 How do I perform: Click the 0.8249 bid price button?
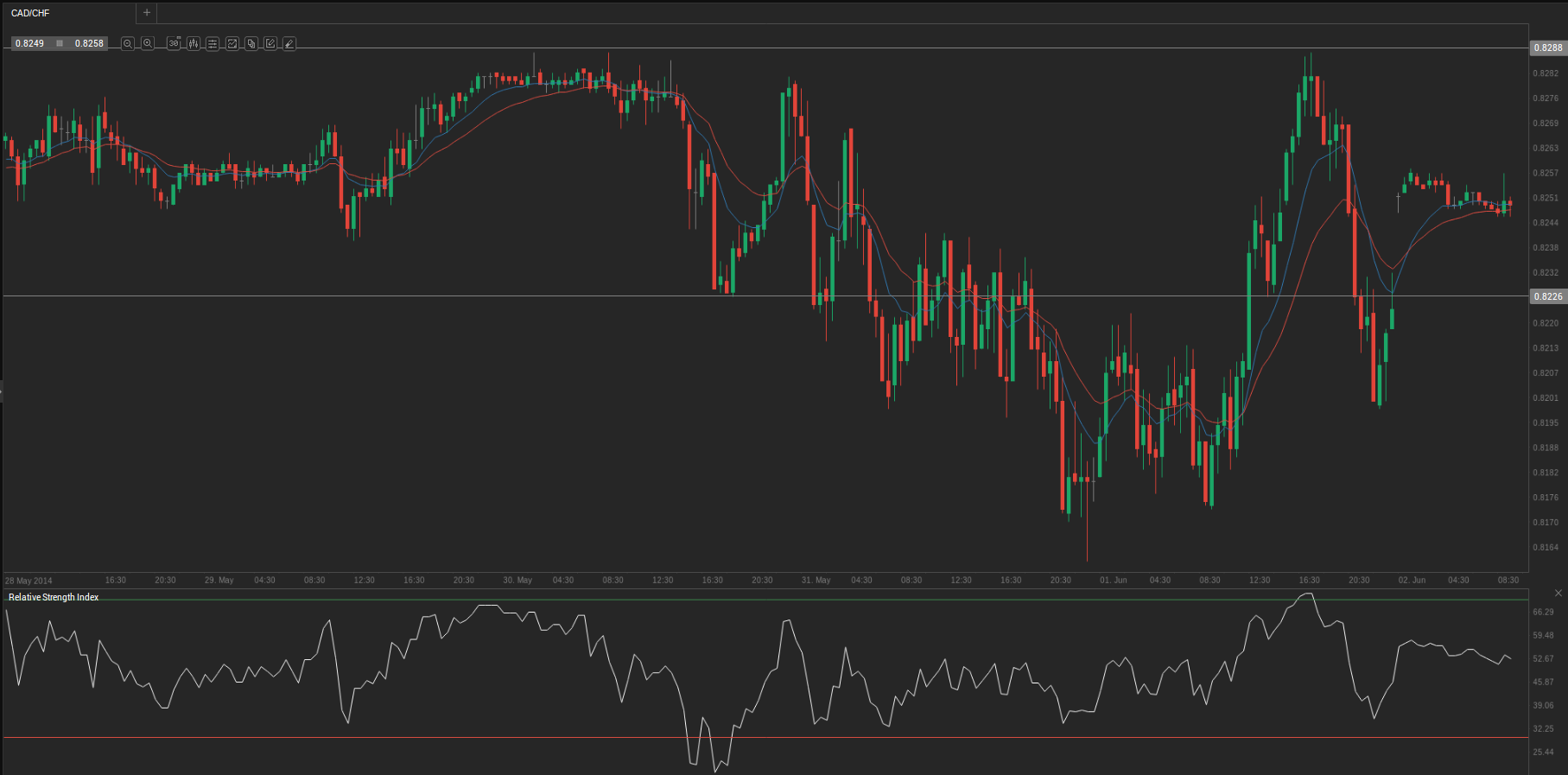(29, 43)
